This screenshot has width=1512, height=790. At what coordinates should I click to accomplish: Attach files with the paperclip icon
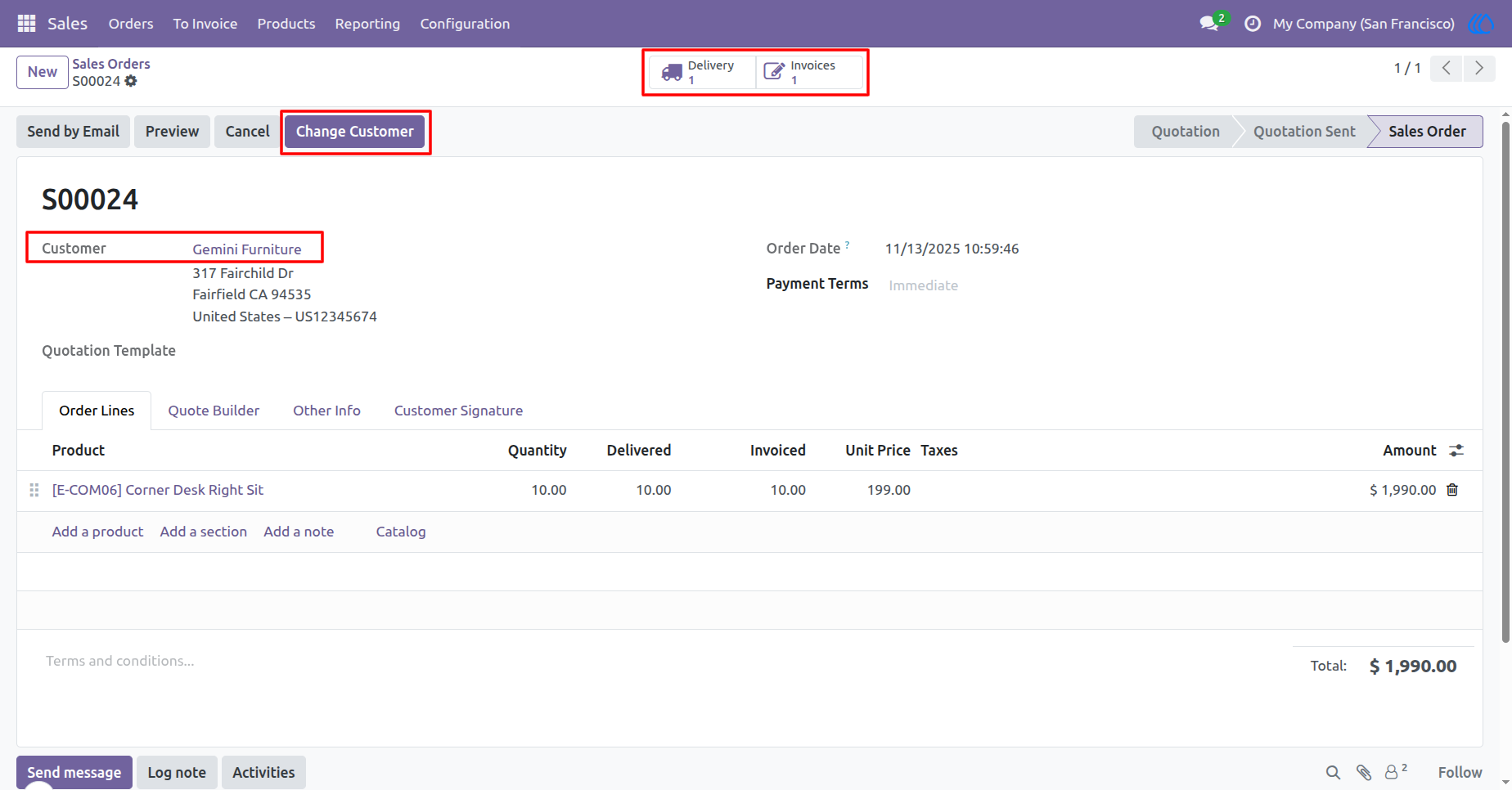coord(1364,772)
